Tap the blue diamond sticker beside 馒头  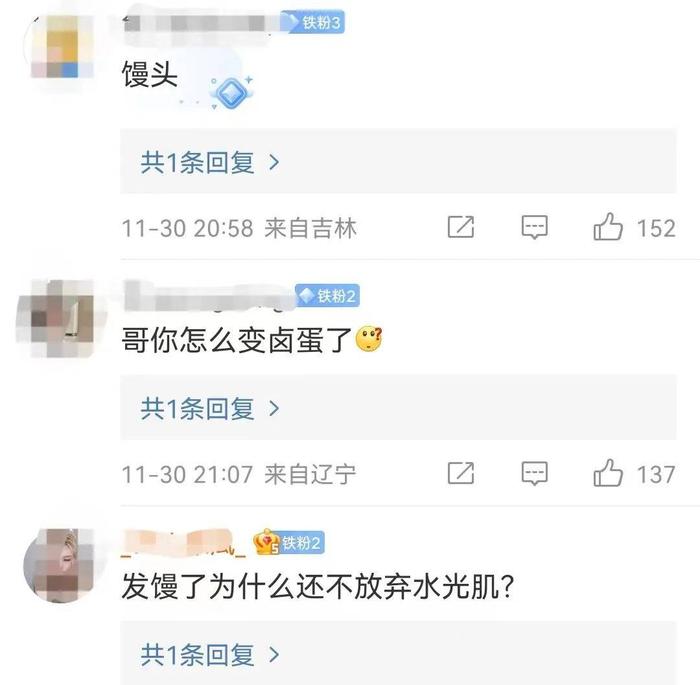coord(231,92)
